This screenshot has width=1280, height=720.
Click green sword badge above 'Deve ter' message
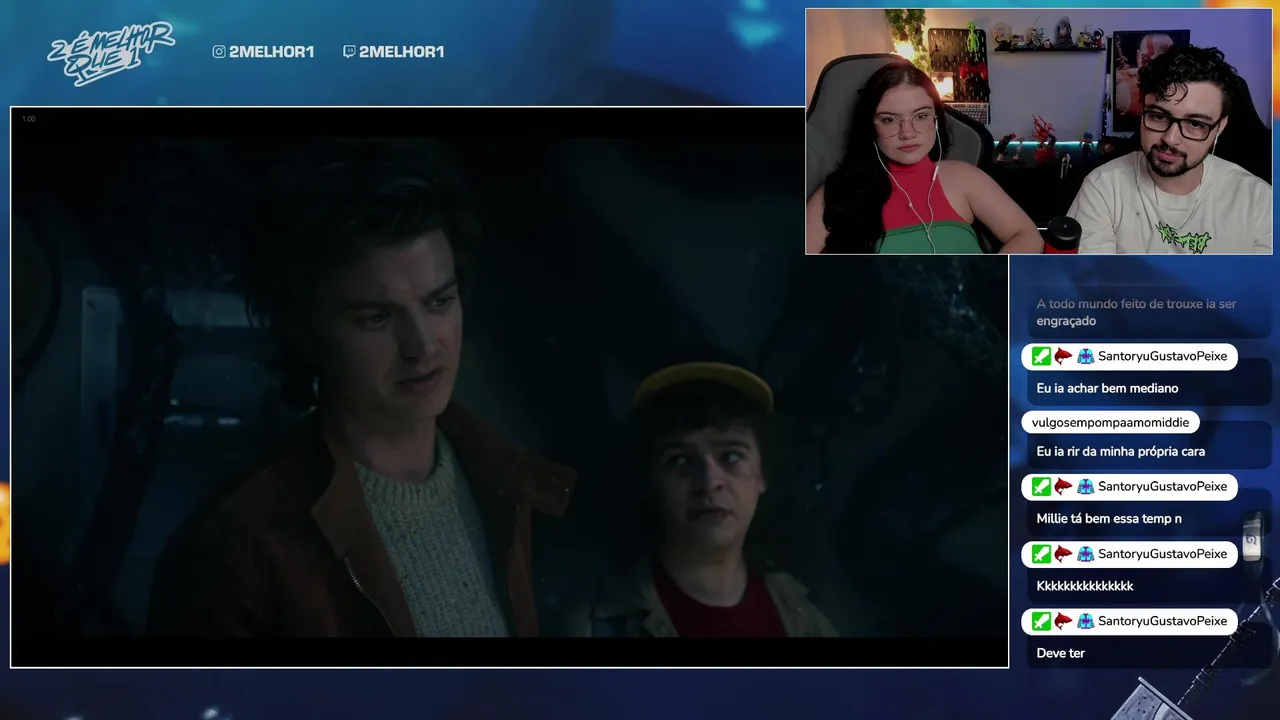pyautogui.click(x=1041, y=621)
